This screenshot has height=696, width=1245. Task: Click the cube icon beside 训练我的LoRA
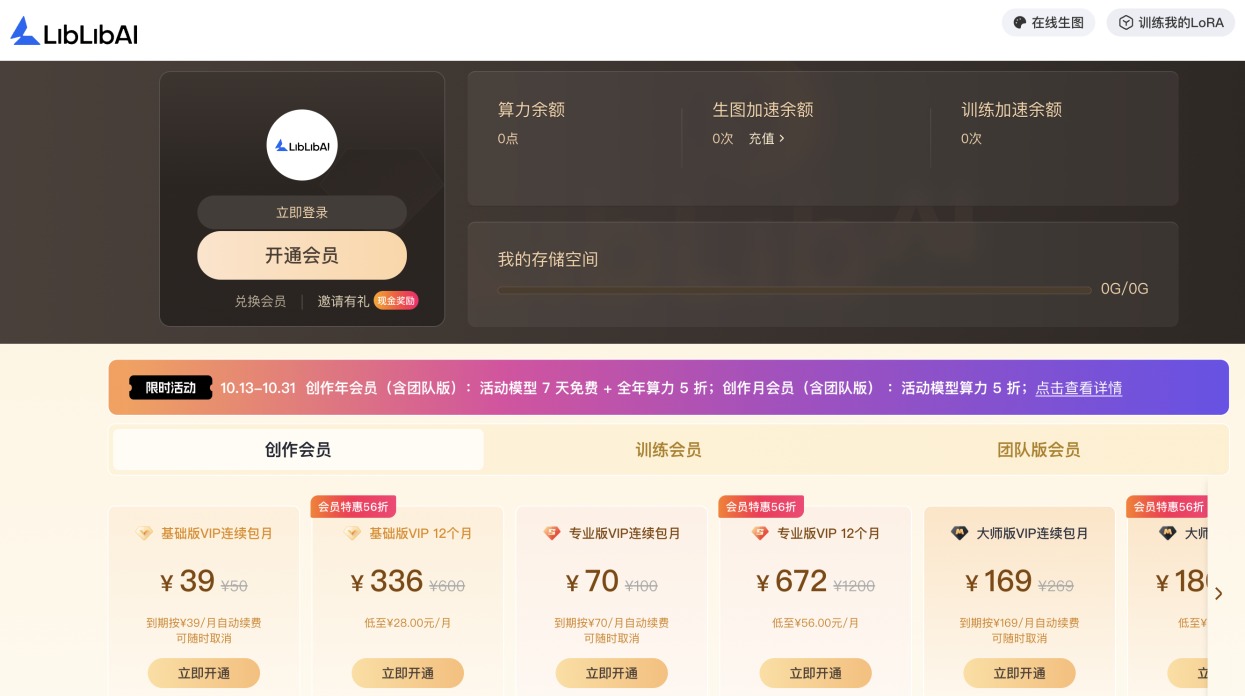(x=1126, y=22)
